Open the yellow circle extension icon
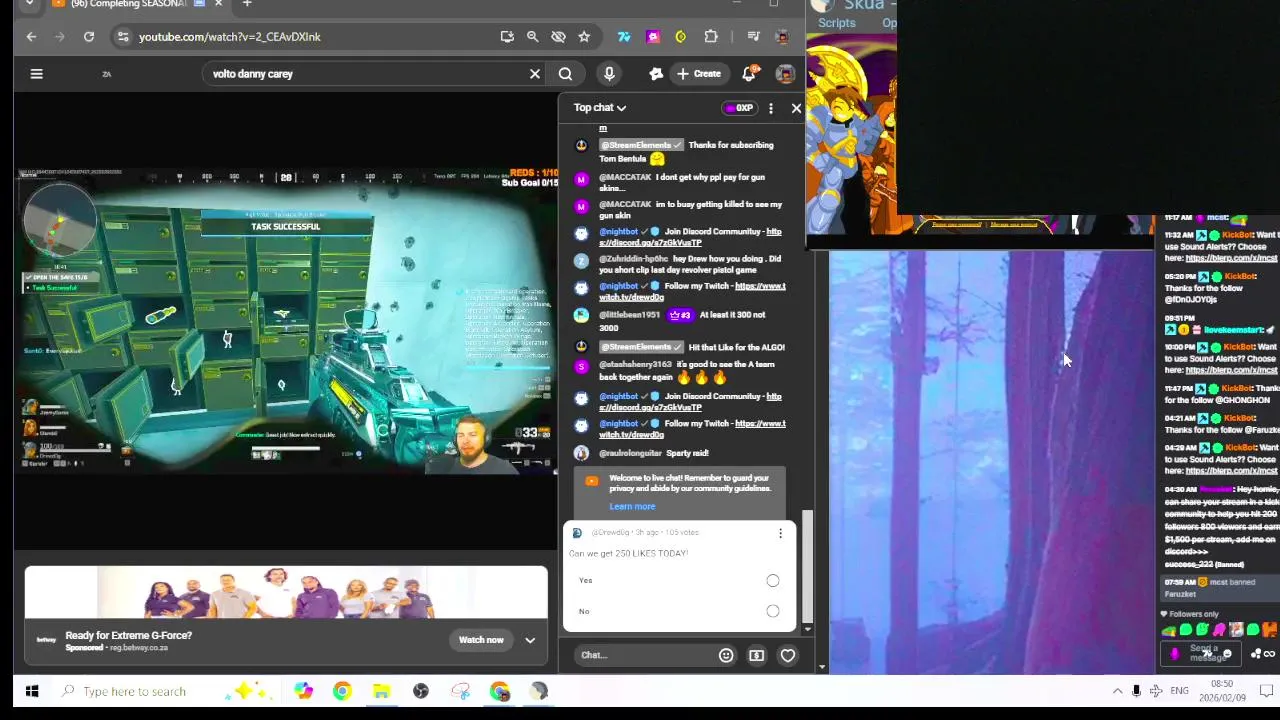 (x=681, y=37)
